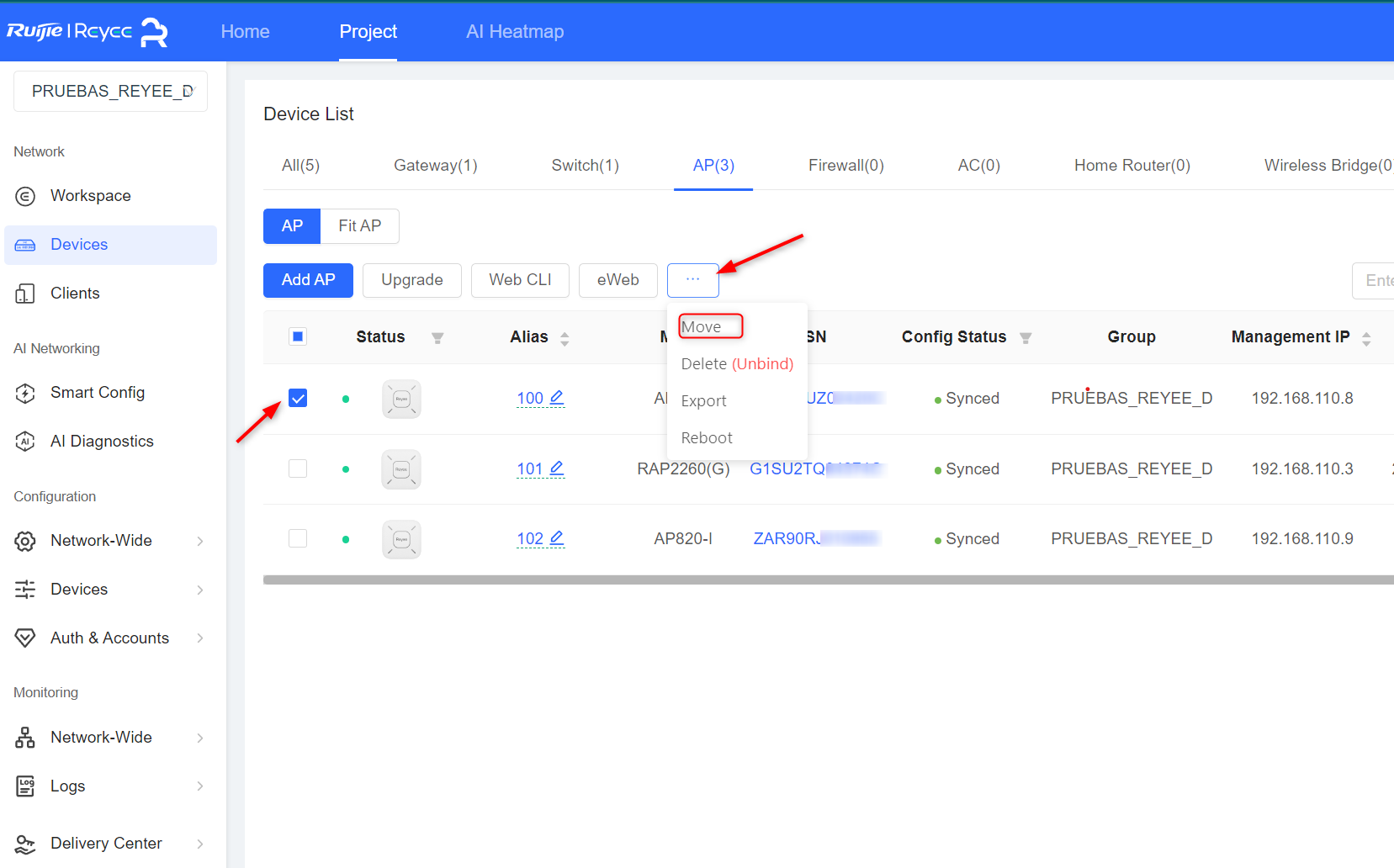
Task: Switch to the Switch(1) tab
Action: tap(586, 166)
